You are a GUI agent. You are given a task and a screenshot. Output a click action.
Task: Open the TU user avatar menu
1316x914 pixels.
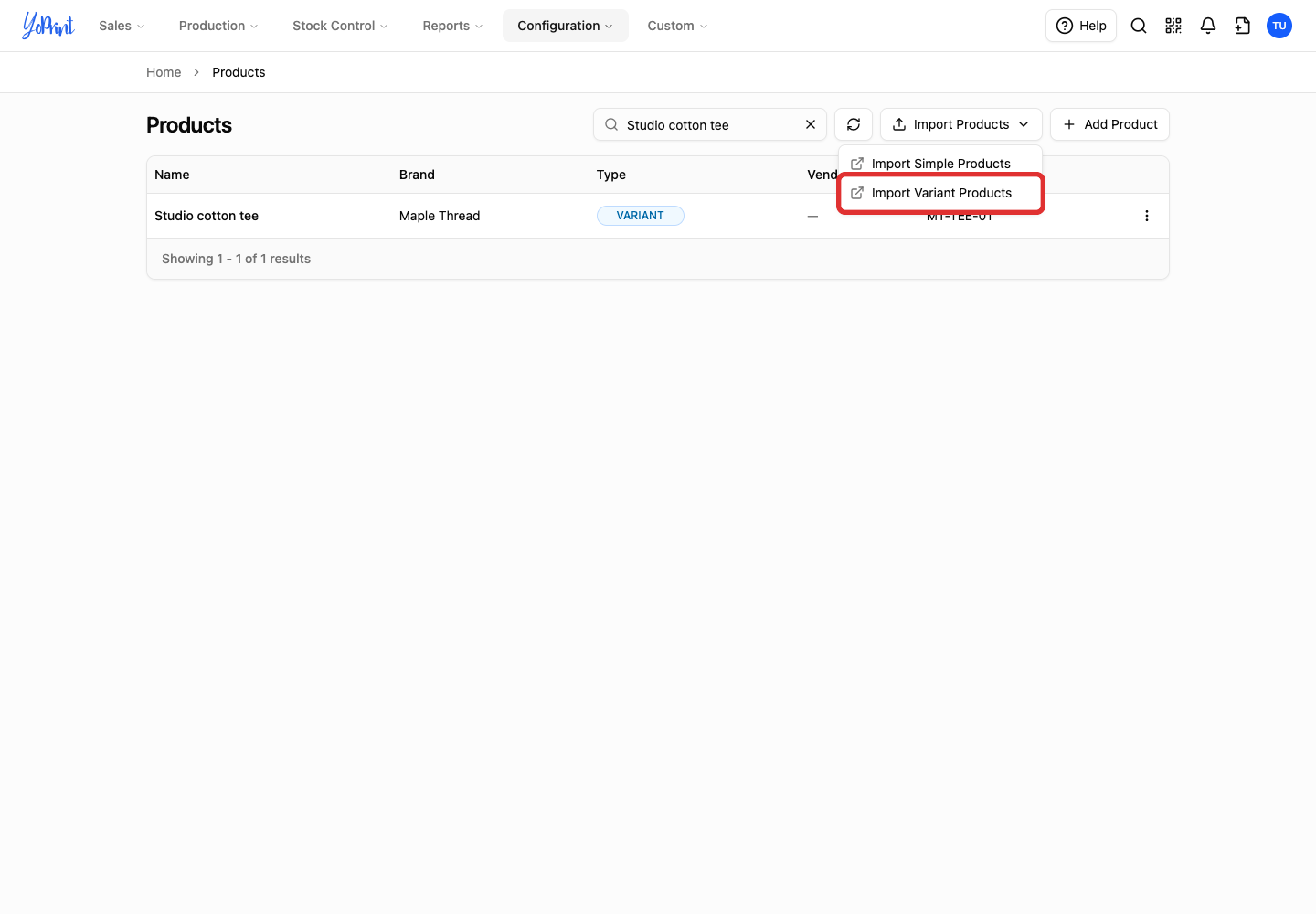click(1279, 26)
